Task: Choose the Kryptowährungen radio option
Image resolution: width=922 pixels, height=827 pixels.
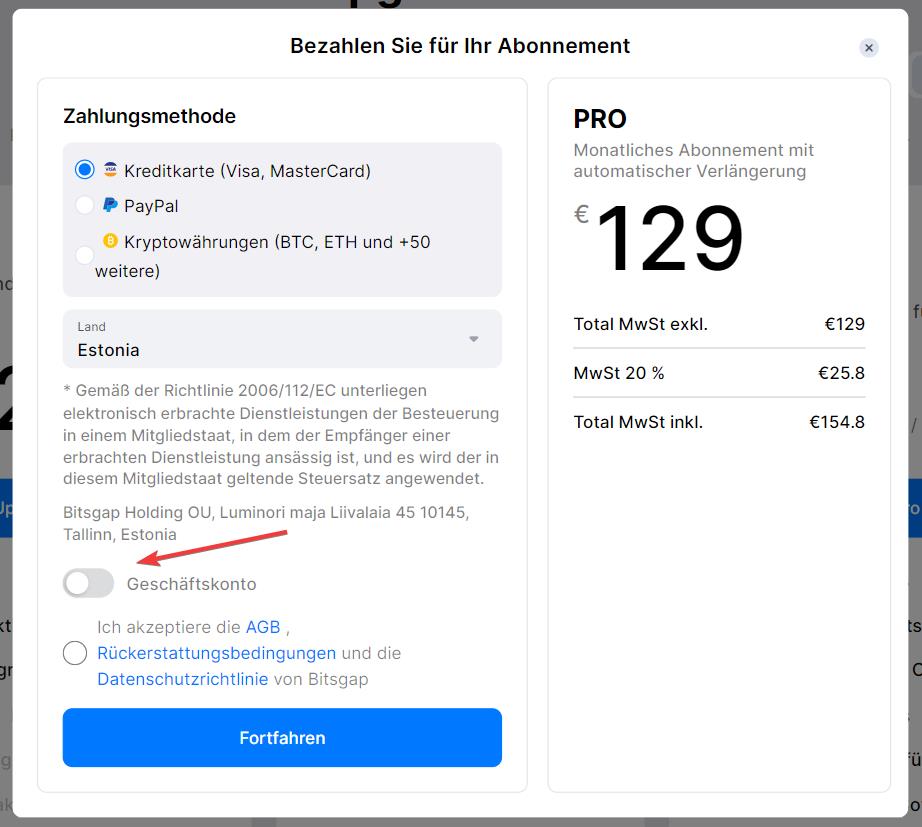Action: pyautogui.click(x=85, y=255)
